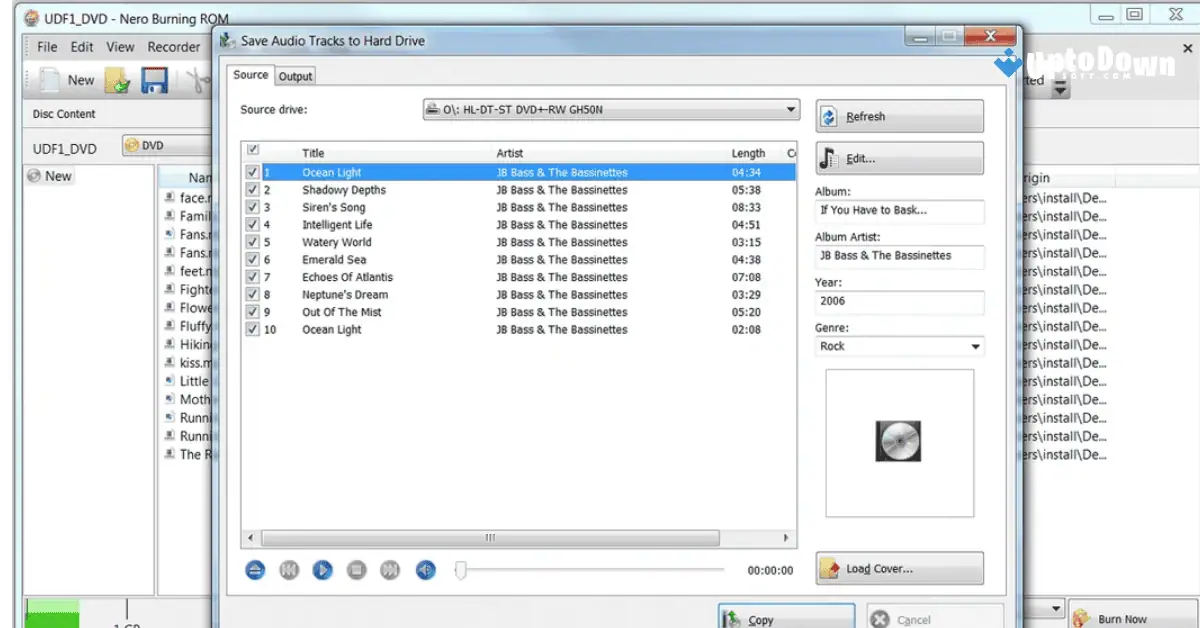Select the Play icon in playback controls
The width and height of the screenshot is (1200, 628).
pos(321,570)
